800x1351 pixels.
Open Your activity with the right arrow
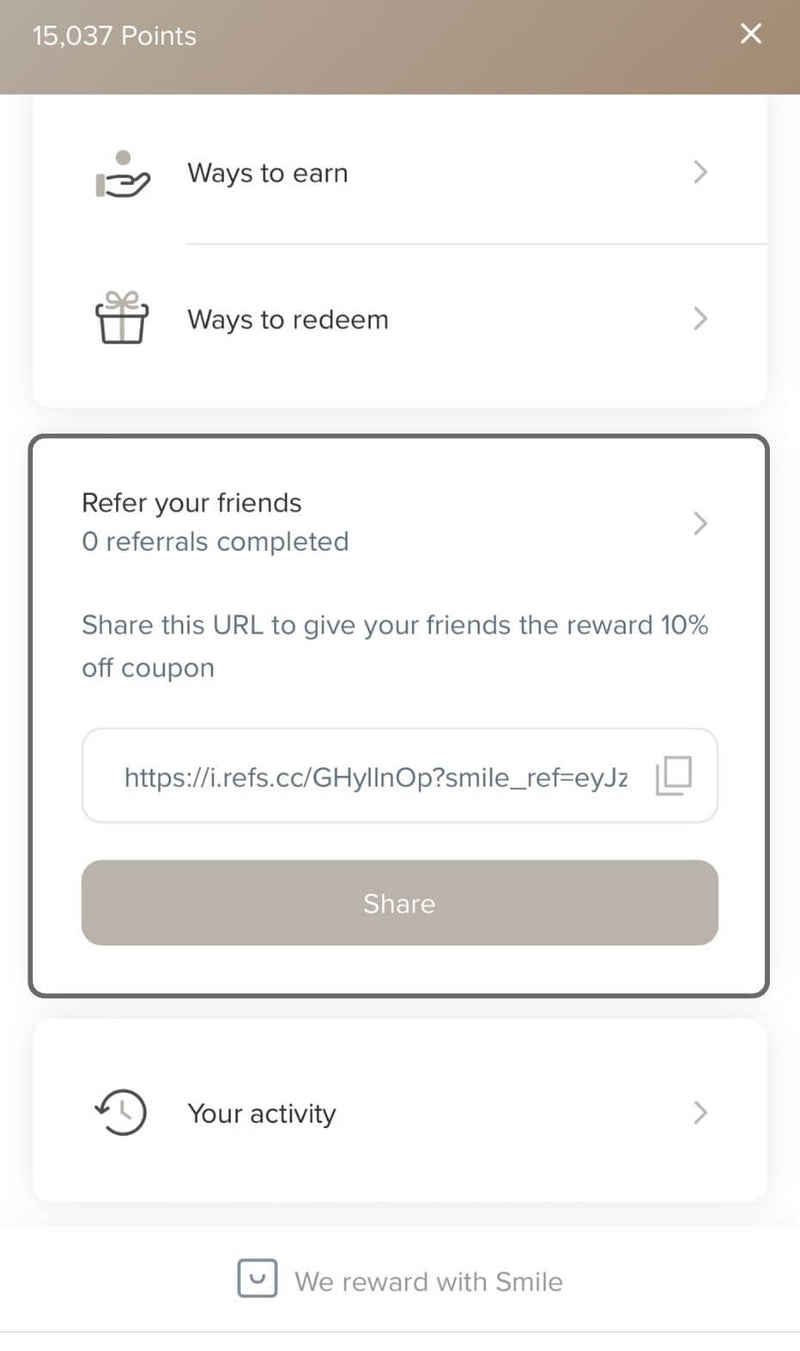point(701,1113)
